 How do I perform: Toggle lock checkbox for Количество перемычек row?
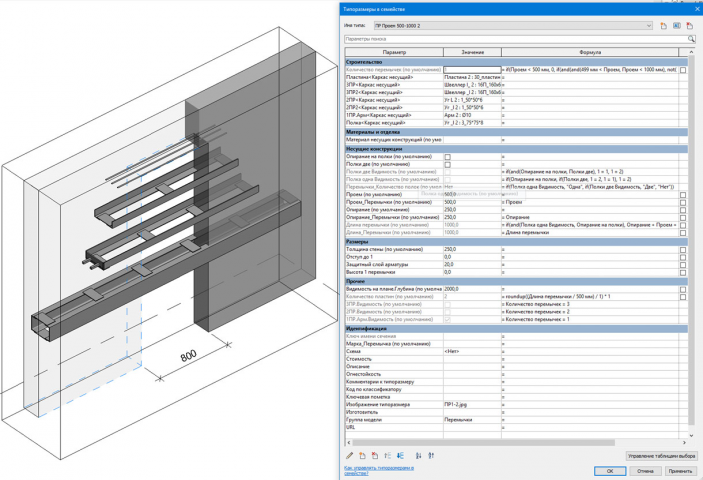pyautogui.click(x=682, y=70)
